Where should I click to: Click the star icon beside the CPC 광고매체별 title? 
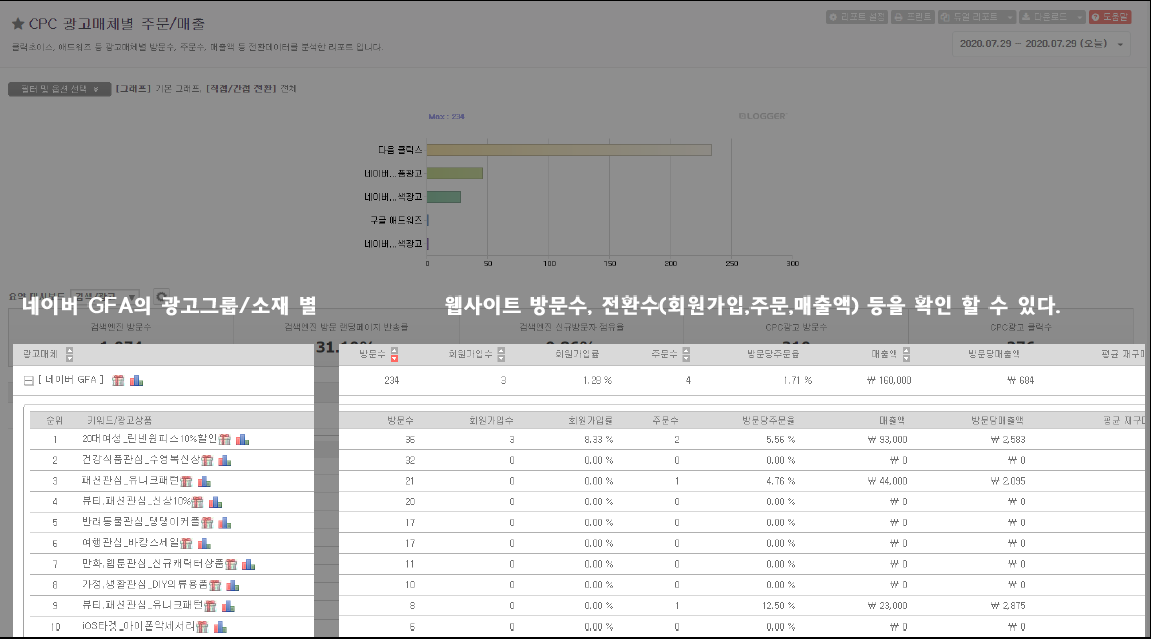(x=18, y=24)
